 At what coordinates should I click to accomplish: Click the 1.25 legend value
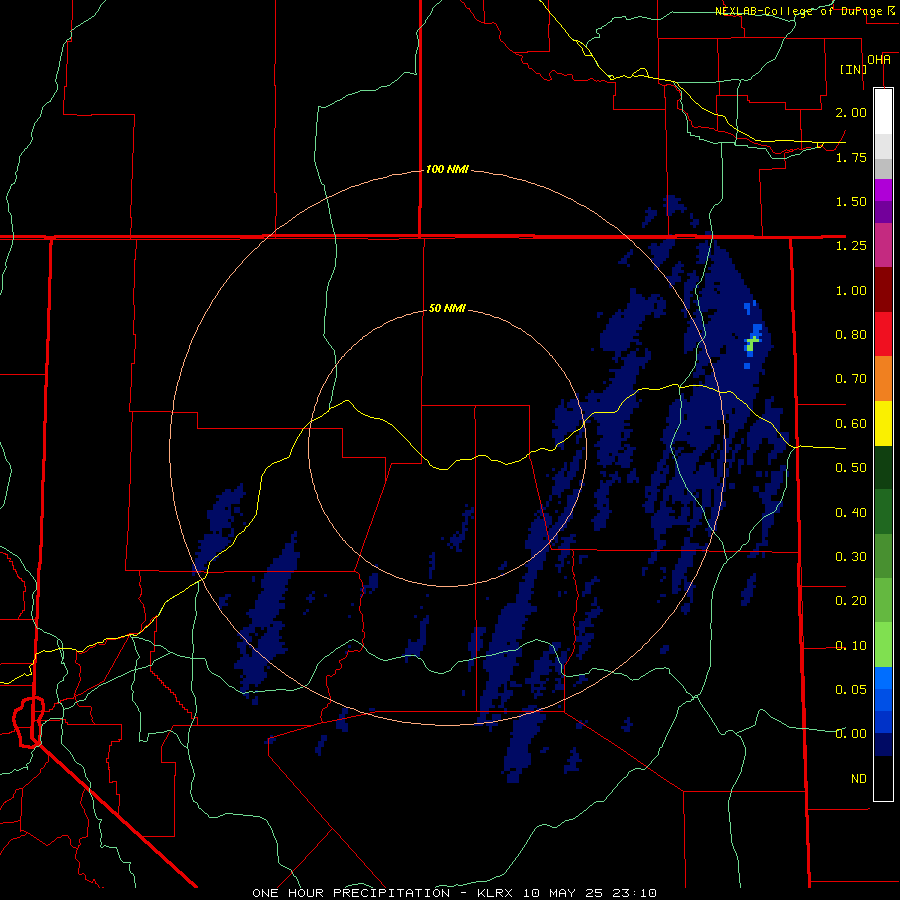coord(851,246)
